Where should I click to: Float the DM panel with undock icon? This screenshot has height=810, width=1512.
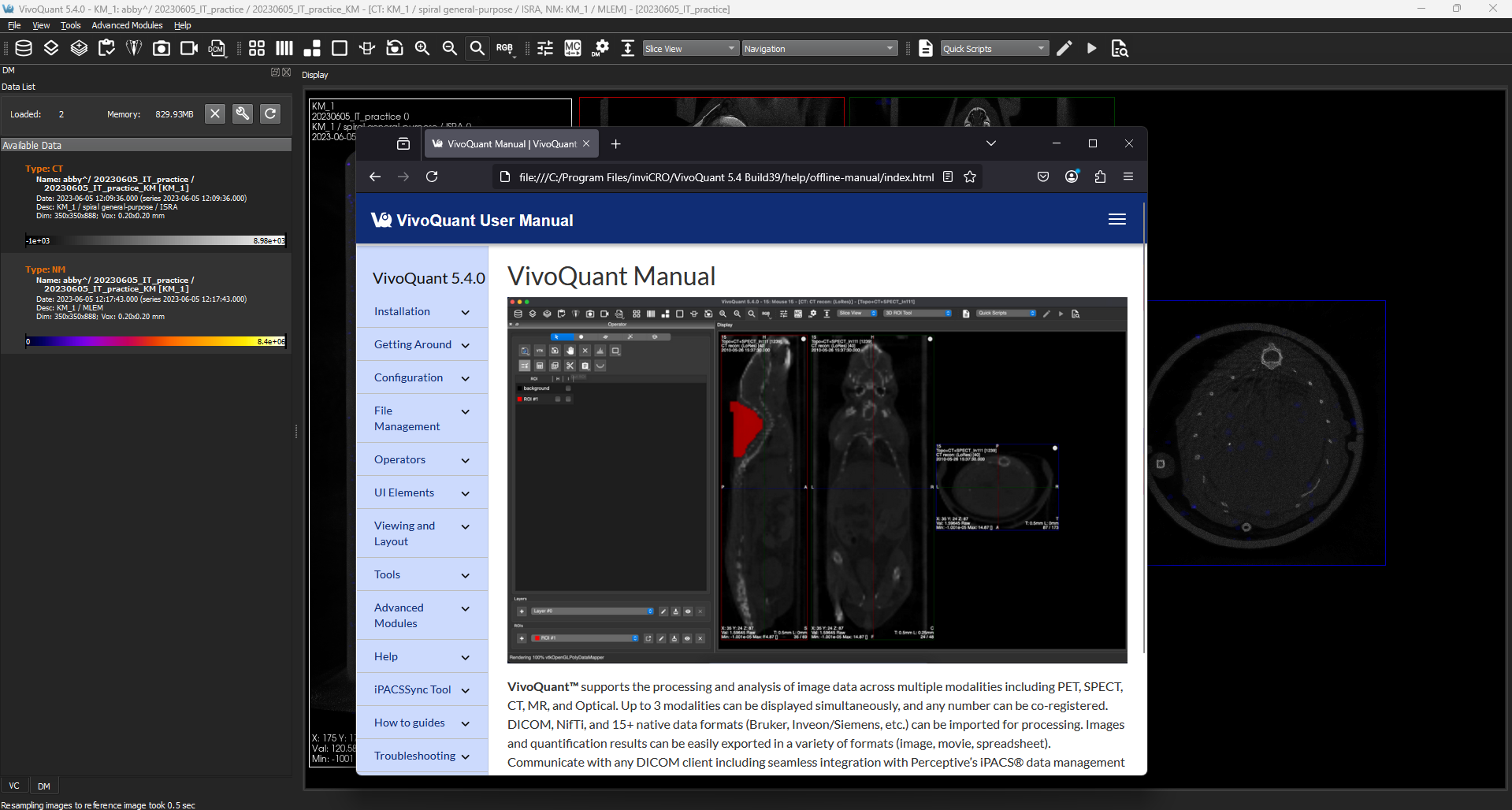275,72
